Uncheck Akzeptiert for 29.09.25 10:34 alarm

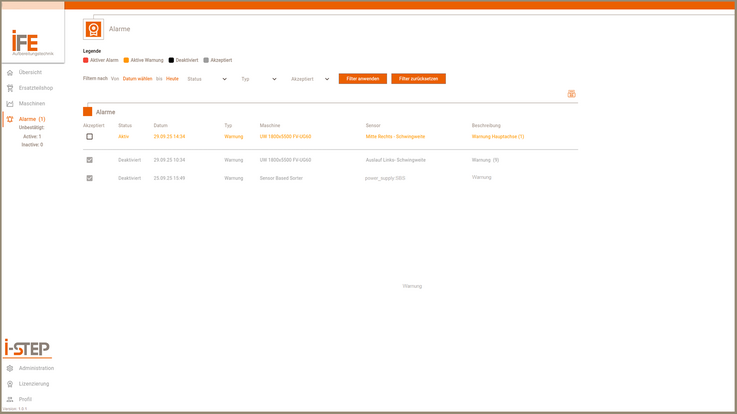click(89, 160)
